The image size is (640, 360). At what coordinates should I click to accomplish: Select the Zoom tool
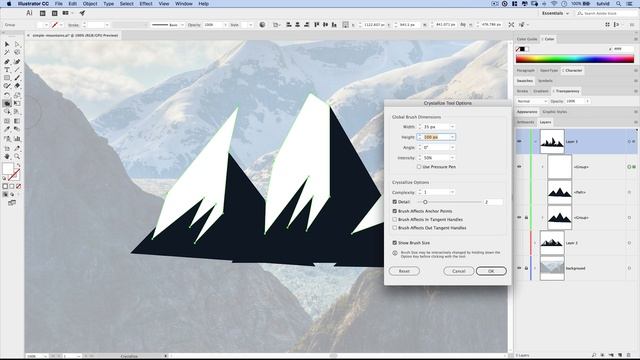pos(17,157)
